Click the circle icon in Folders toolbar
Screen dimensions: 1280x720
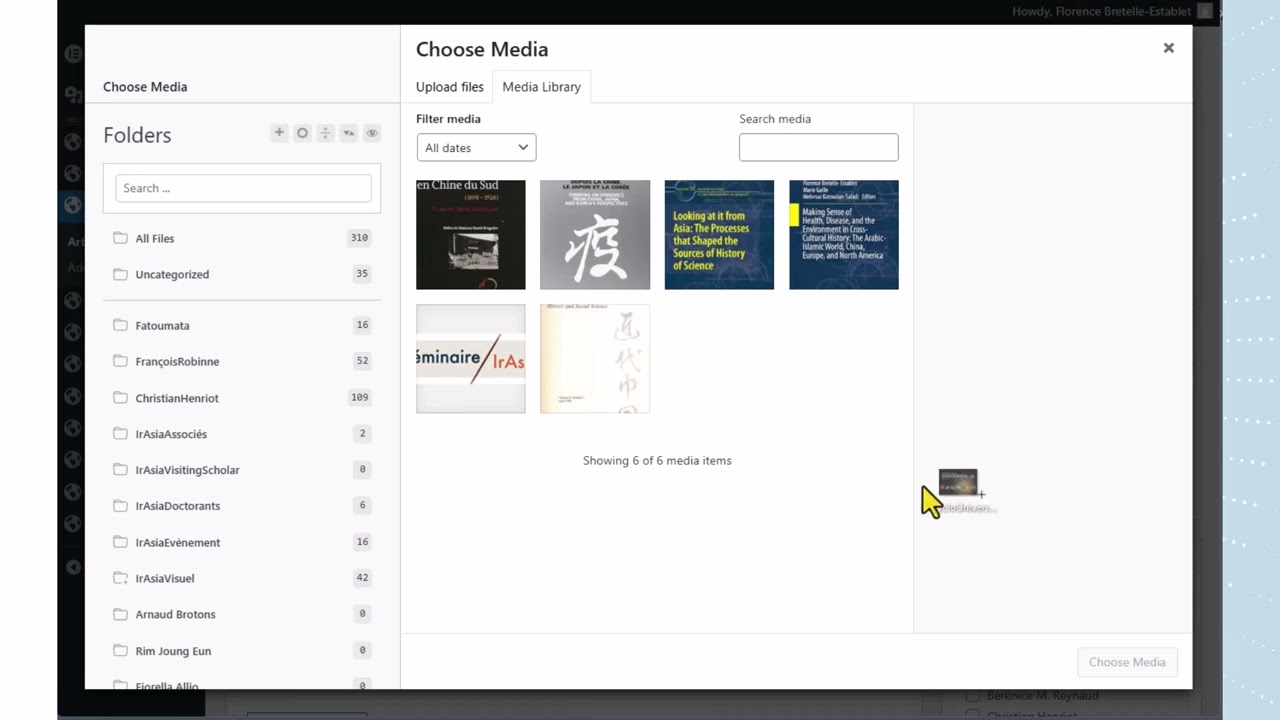(302, 133)
